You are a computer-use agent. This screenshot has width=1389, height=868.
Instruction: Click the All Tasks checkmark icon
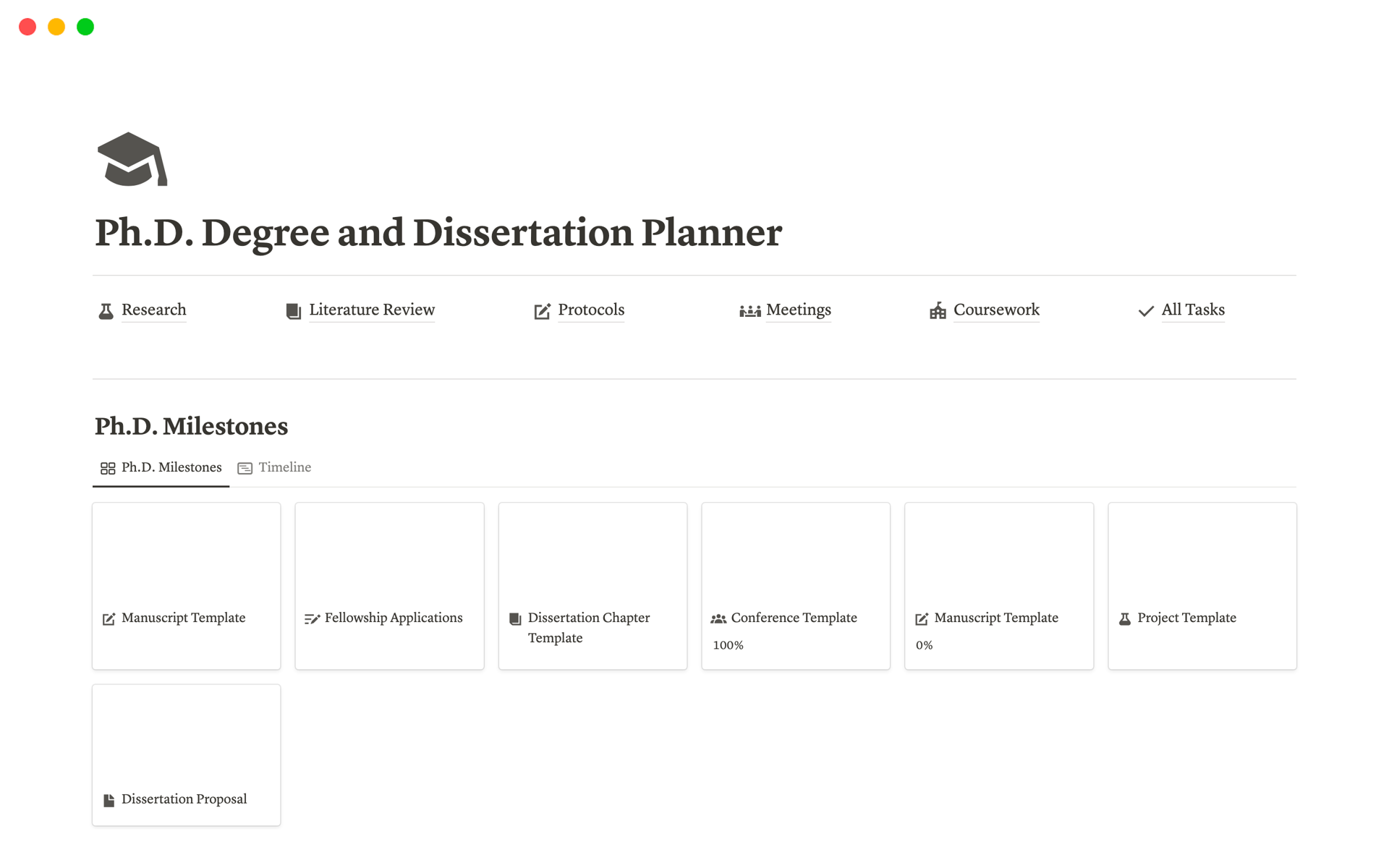pos(1142,309)
